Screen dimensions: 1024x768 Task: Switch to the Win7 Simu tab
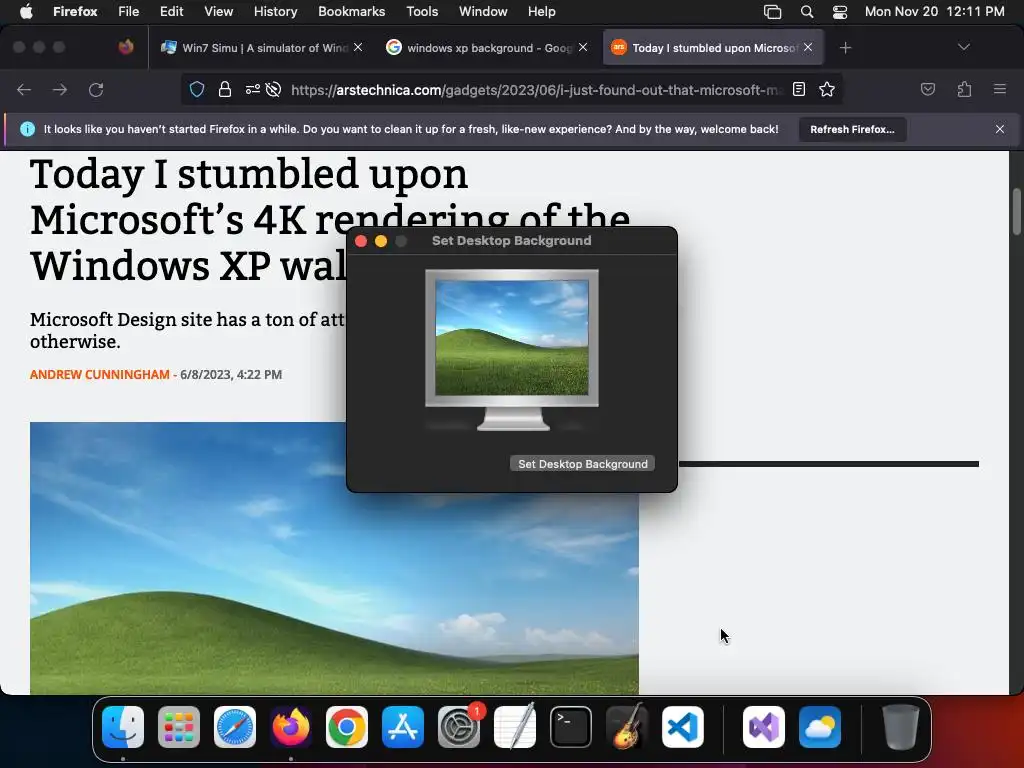[261, 48]
